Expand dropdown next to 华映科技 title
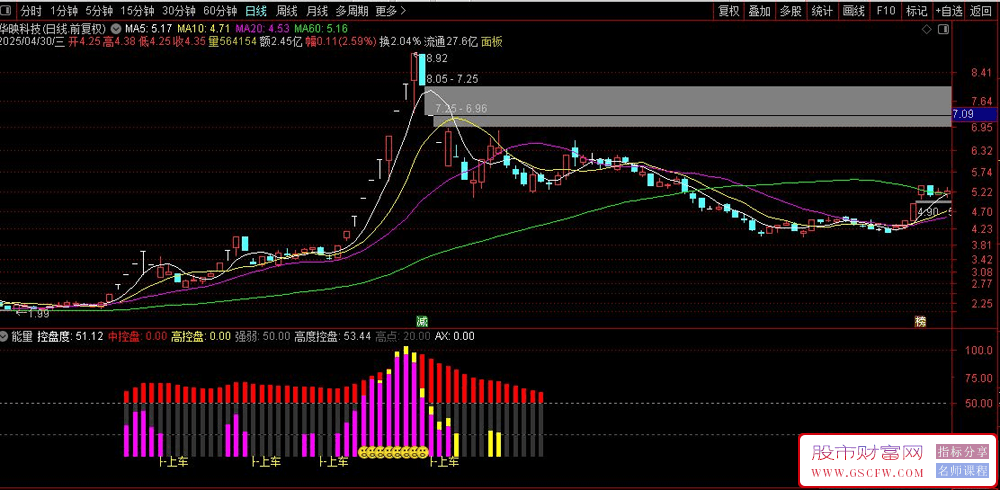This screenshot has width=1000, height=490. pyautogui.click(x=116, y=29)
